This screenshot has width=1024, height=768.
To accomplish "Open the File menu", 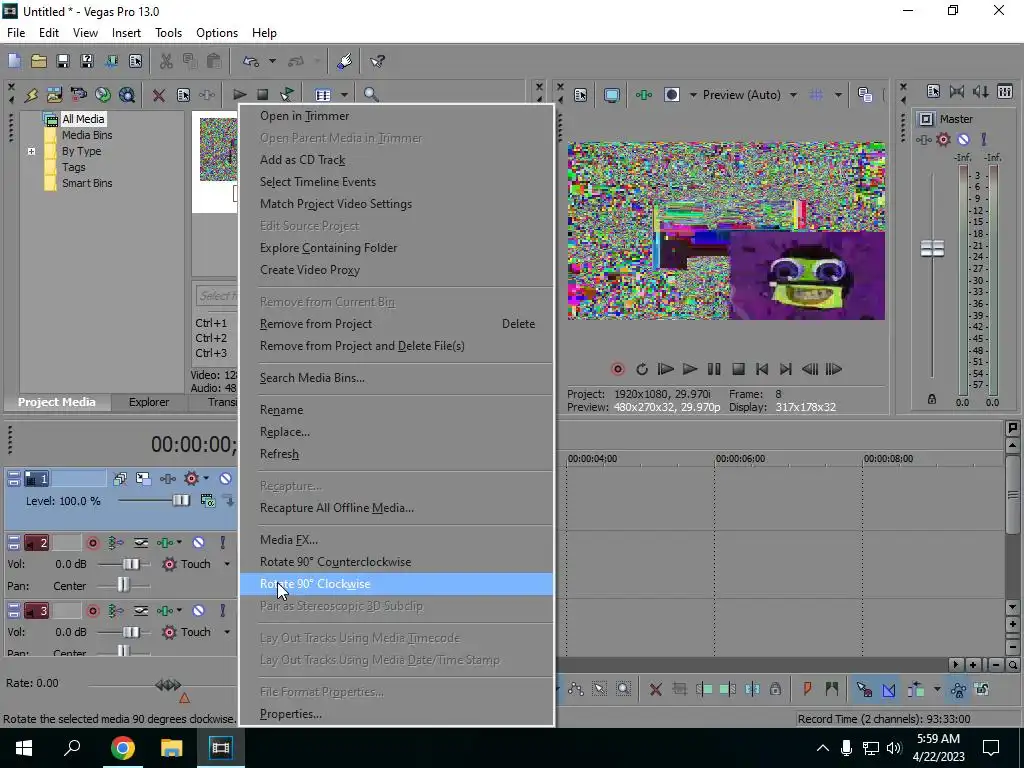I will (16, 33).
